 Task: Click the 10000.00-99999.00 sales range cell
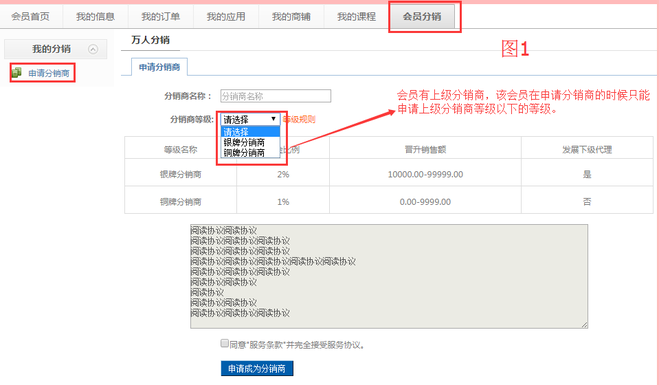425,174
